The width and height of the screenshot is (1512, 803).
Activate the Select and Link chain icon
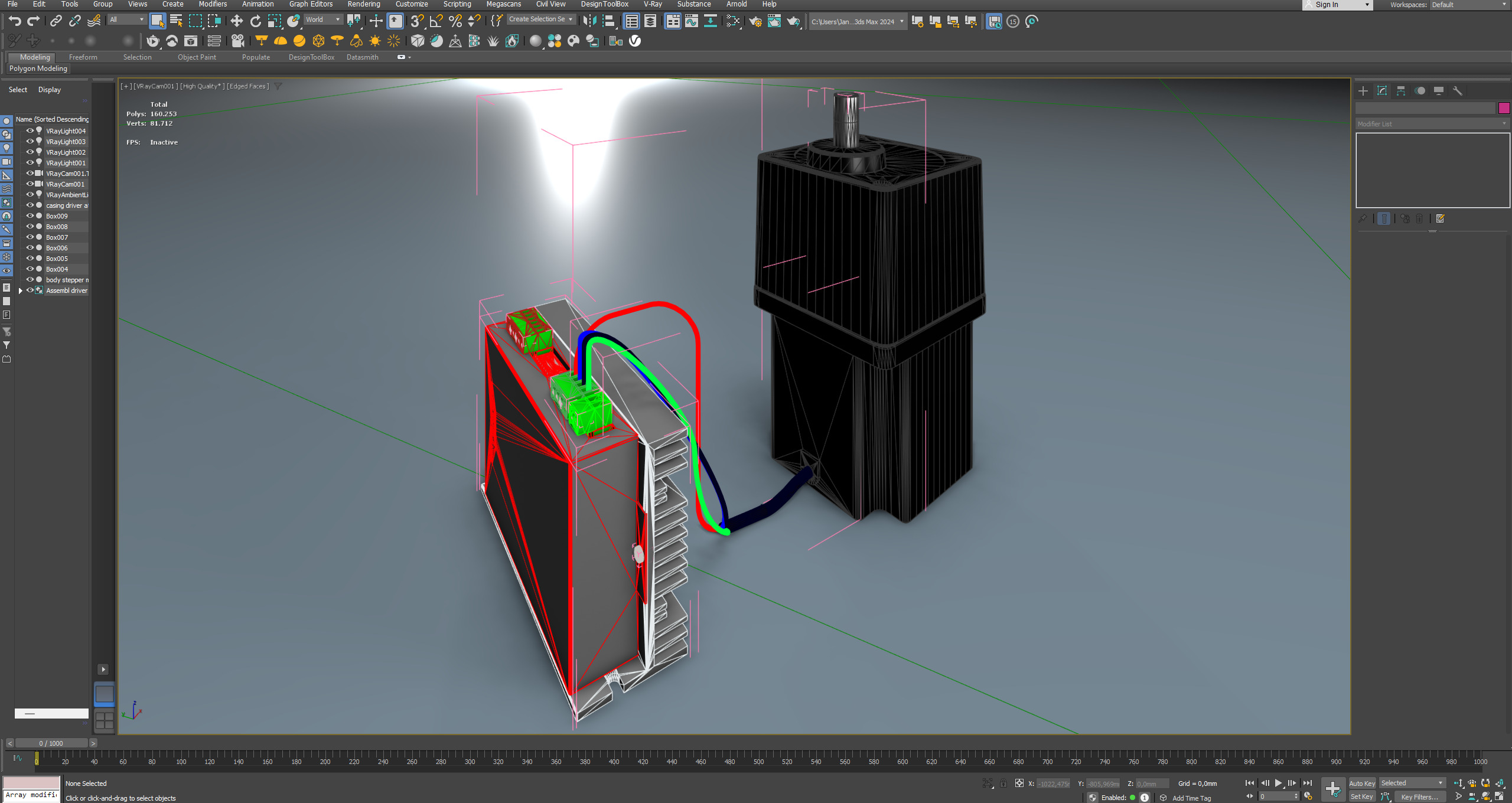pos(56,21)
